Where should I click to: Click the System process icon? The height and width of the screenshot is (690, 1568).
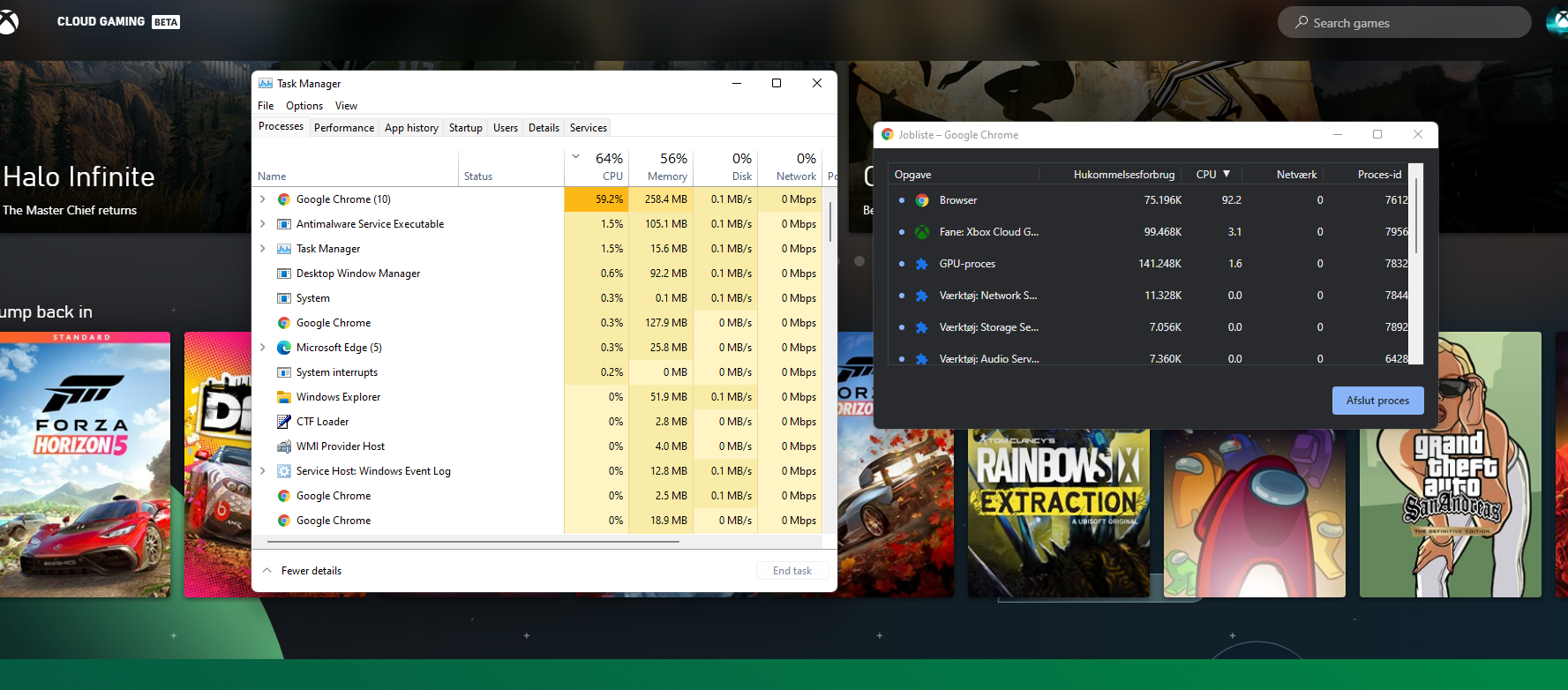[284, 298]
